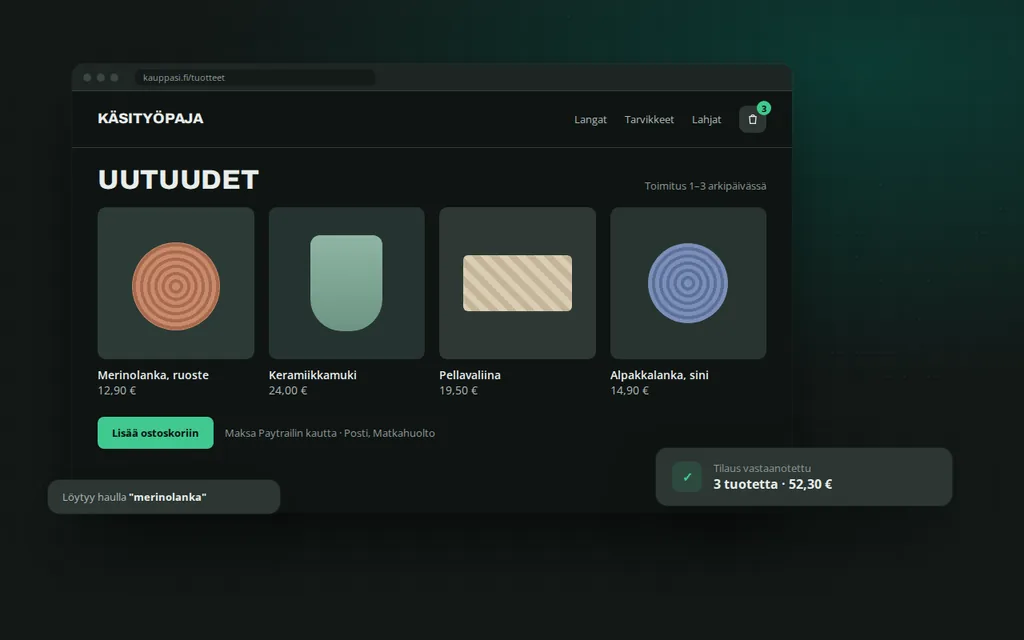Click the product name "Merinolanka, ruoste"
The height and width of the screenshot is (640, 1024).
[153, 375]
